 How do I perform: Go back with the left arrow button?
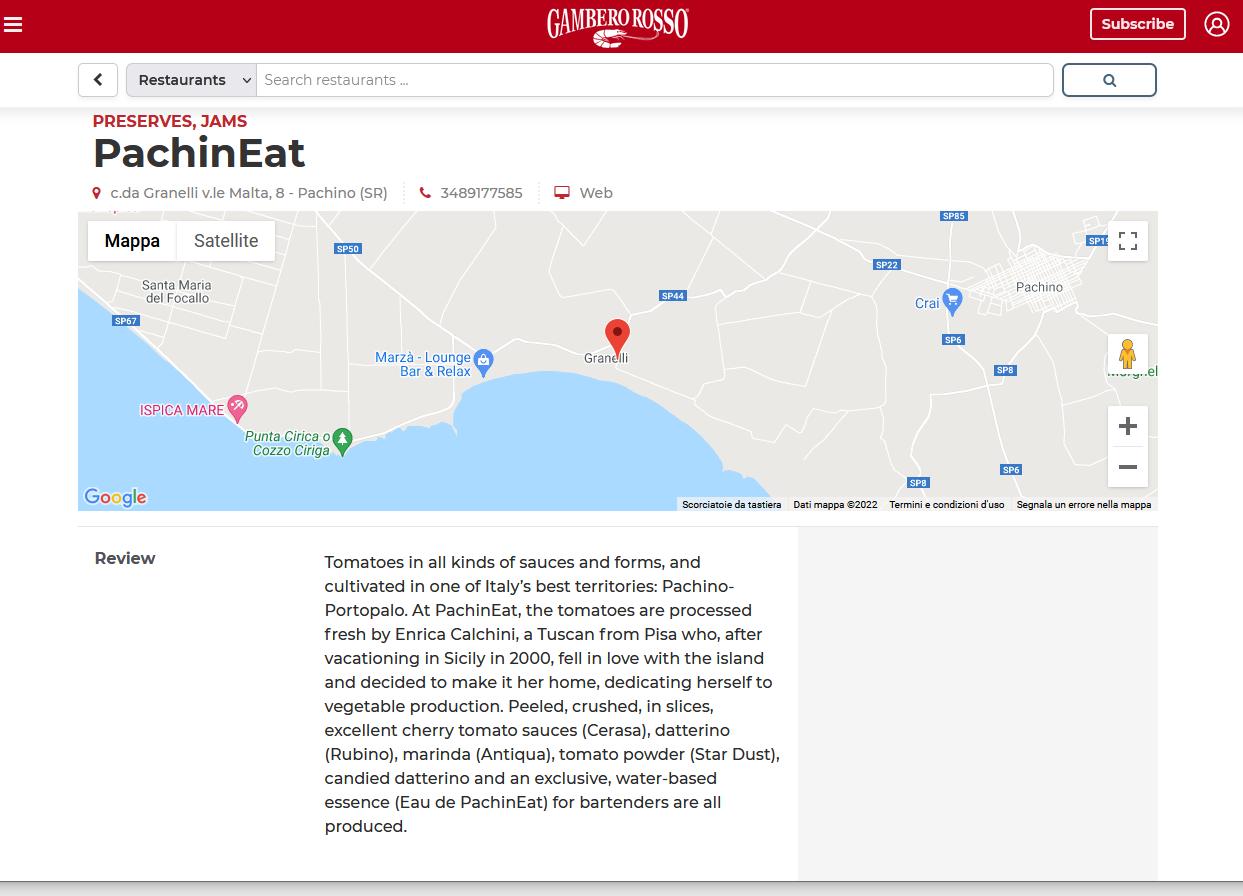98,80
